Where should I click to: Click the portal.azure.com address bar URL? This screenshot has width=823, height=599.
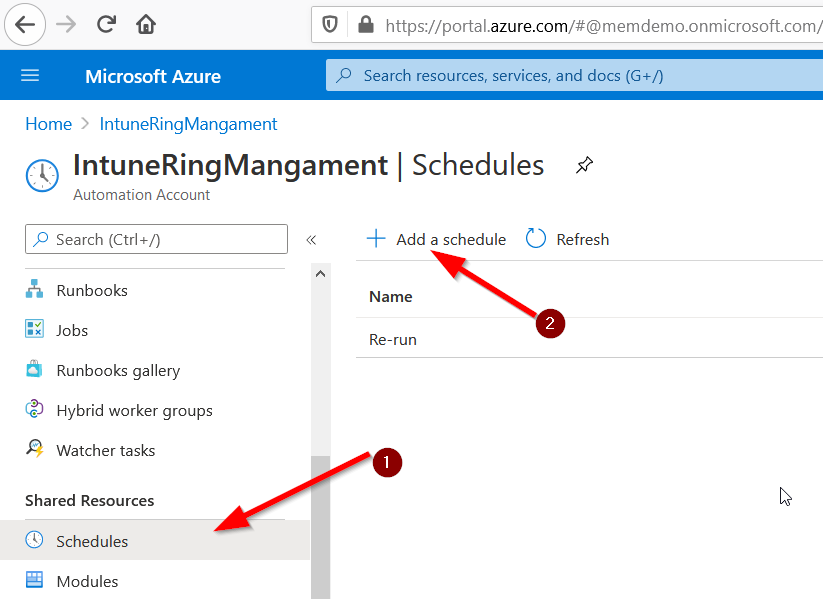604,26
